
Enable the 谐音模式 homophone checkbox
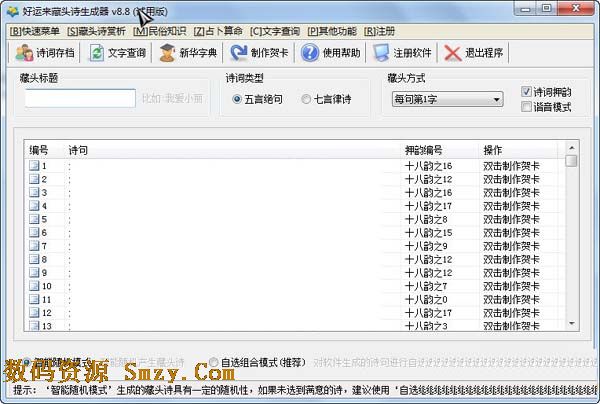(526, 107)
